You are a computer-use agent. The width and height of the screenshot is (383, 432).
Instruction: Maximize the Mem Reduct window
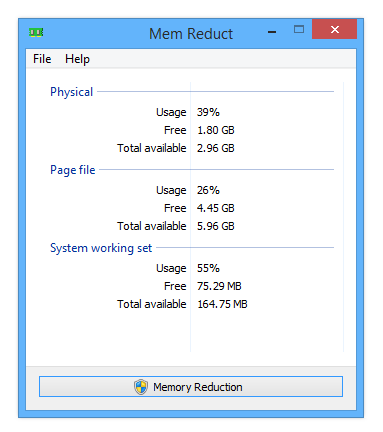coord(299,29)
